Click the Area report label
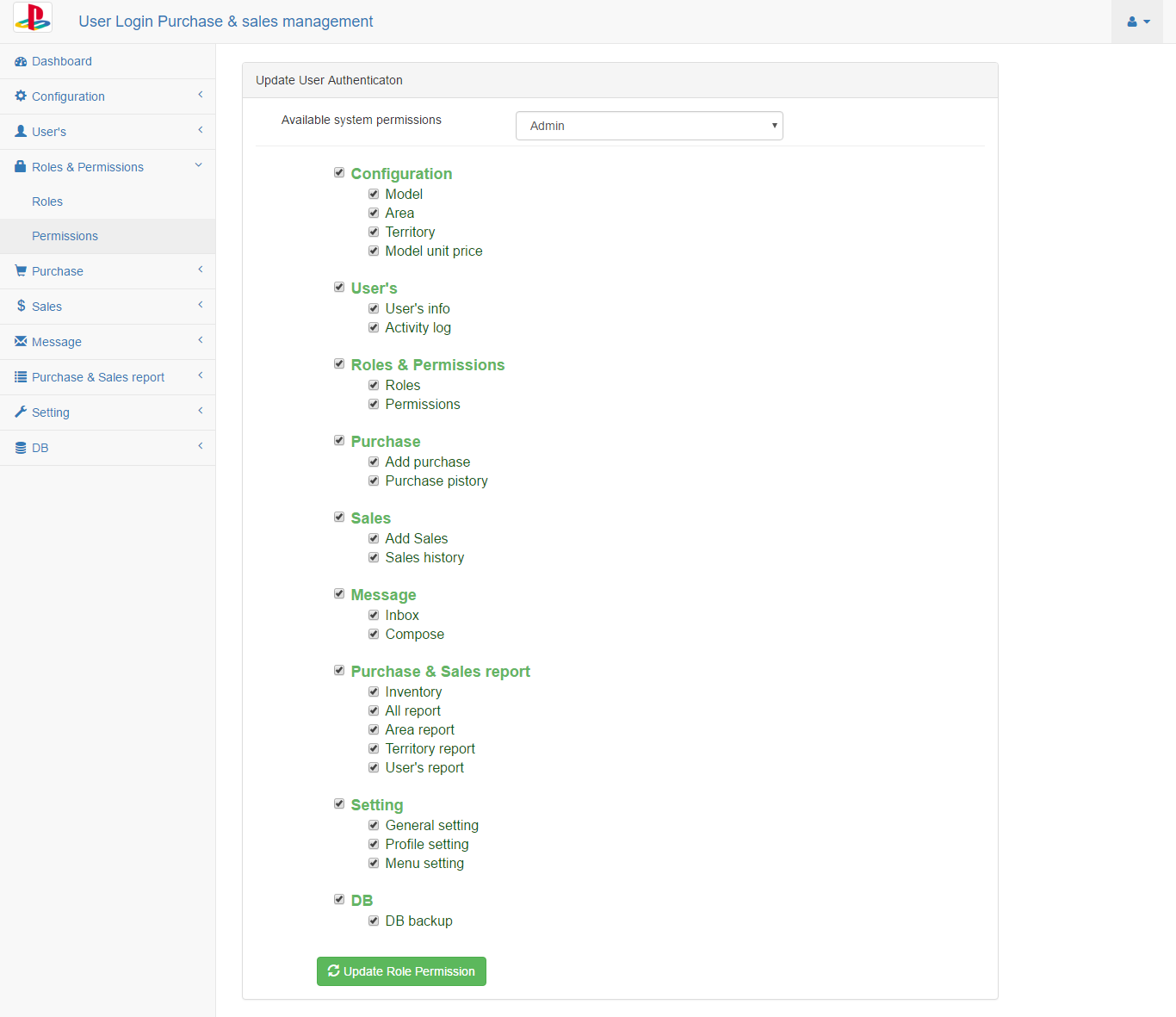The width and height of the screenshot is (1176, 1017). (x=420, y=730)
